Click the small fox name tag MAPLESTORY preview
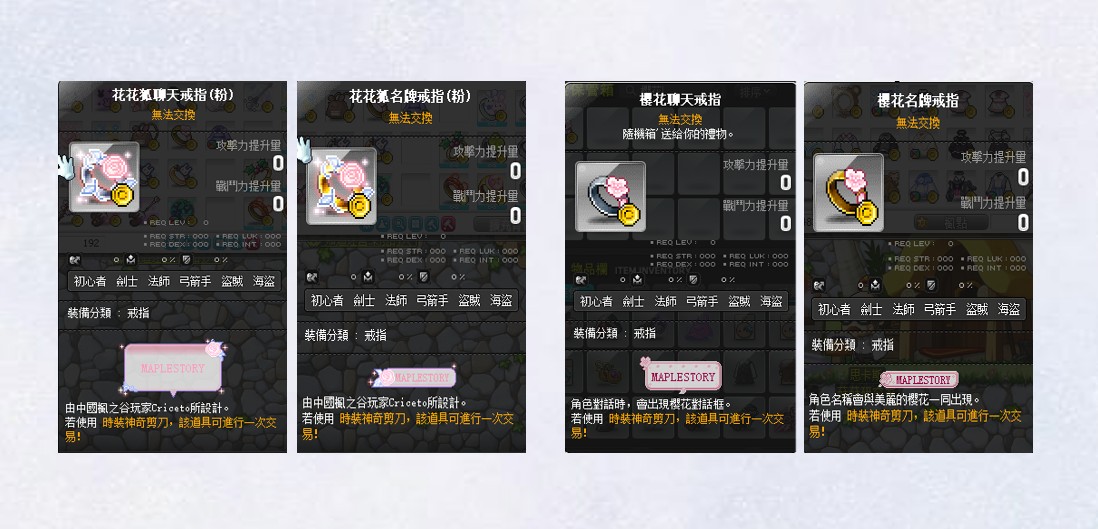The width and height of the screenshot is (1098, 529). point(415,378)
